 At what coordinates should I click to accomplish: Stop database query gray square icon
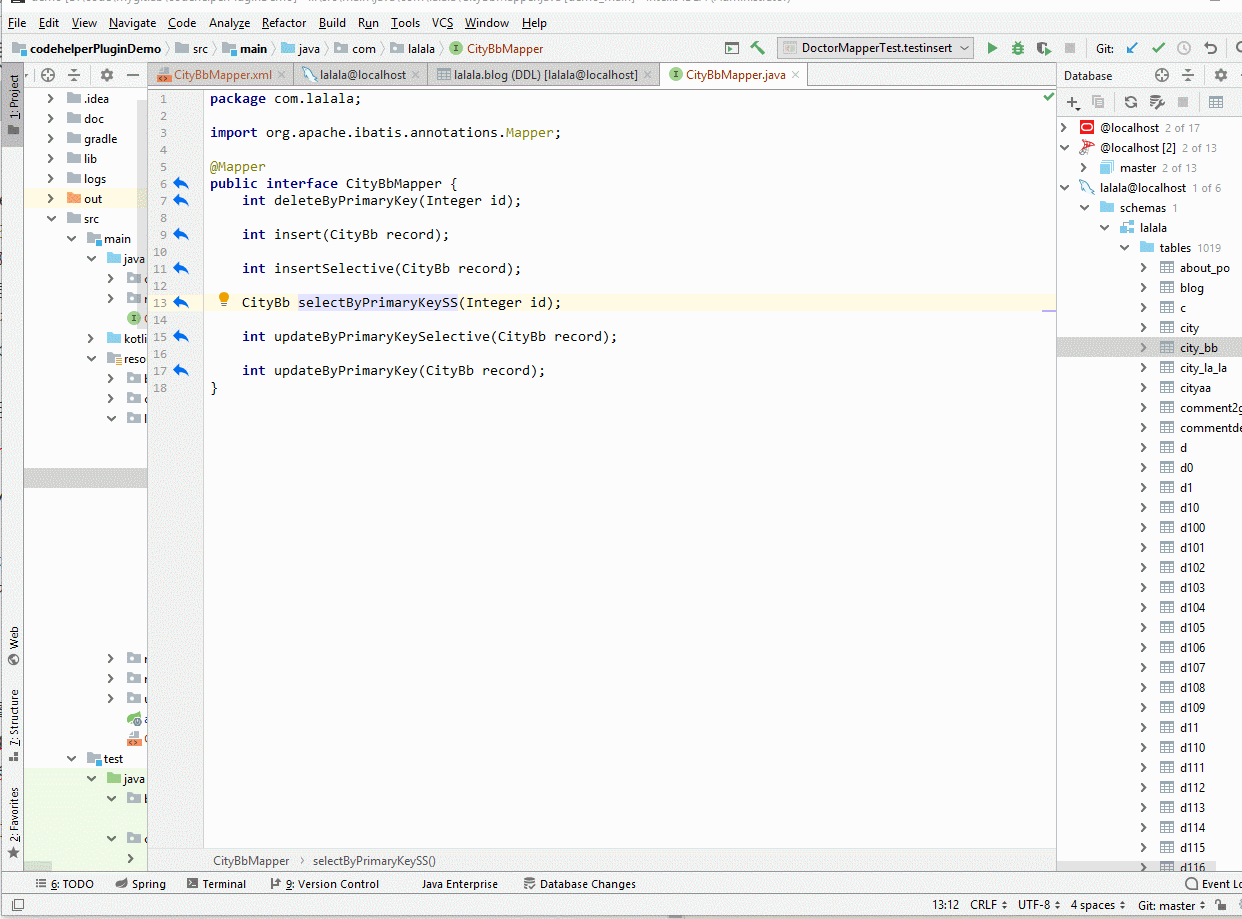tap(1183, 102)
